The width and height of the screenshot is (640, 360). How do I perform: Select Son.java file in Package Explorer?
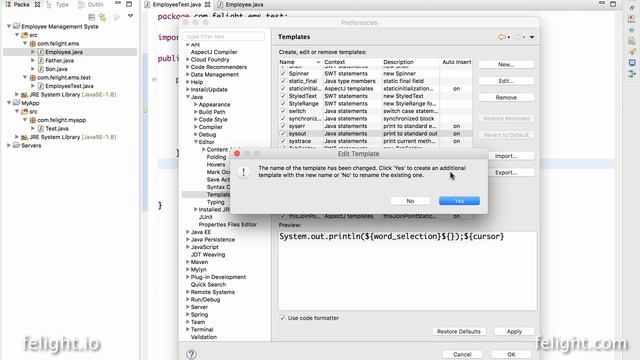coord(56,69)
